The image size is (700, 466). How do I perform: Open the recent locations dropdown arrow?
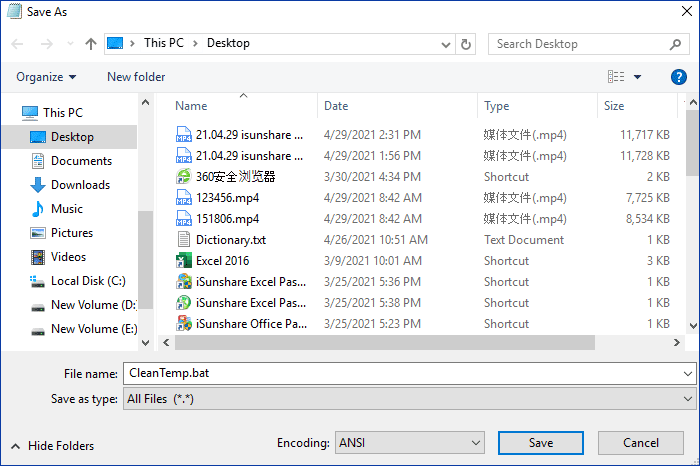(70, 44)
